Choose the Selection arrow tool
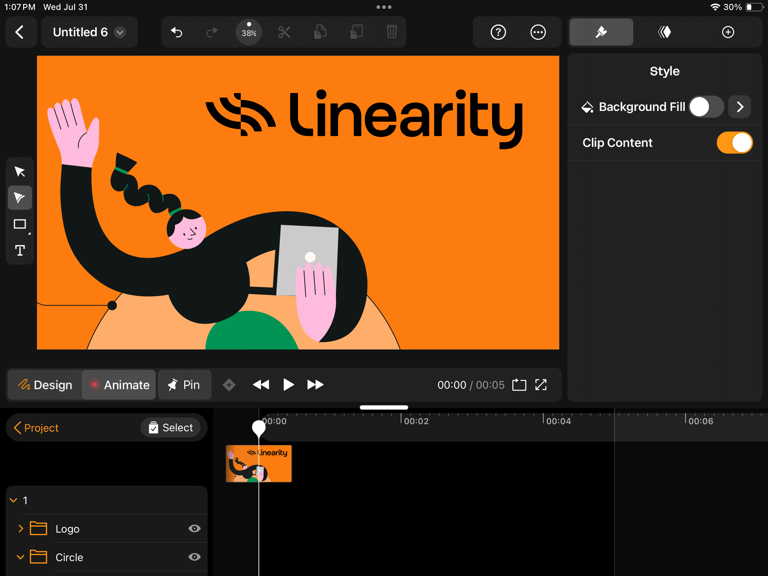 pos(20,171)
